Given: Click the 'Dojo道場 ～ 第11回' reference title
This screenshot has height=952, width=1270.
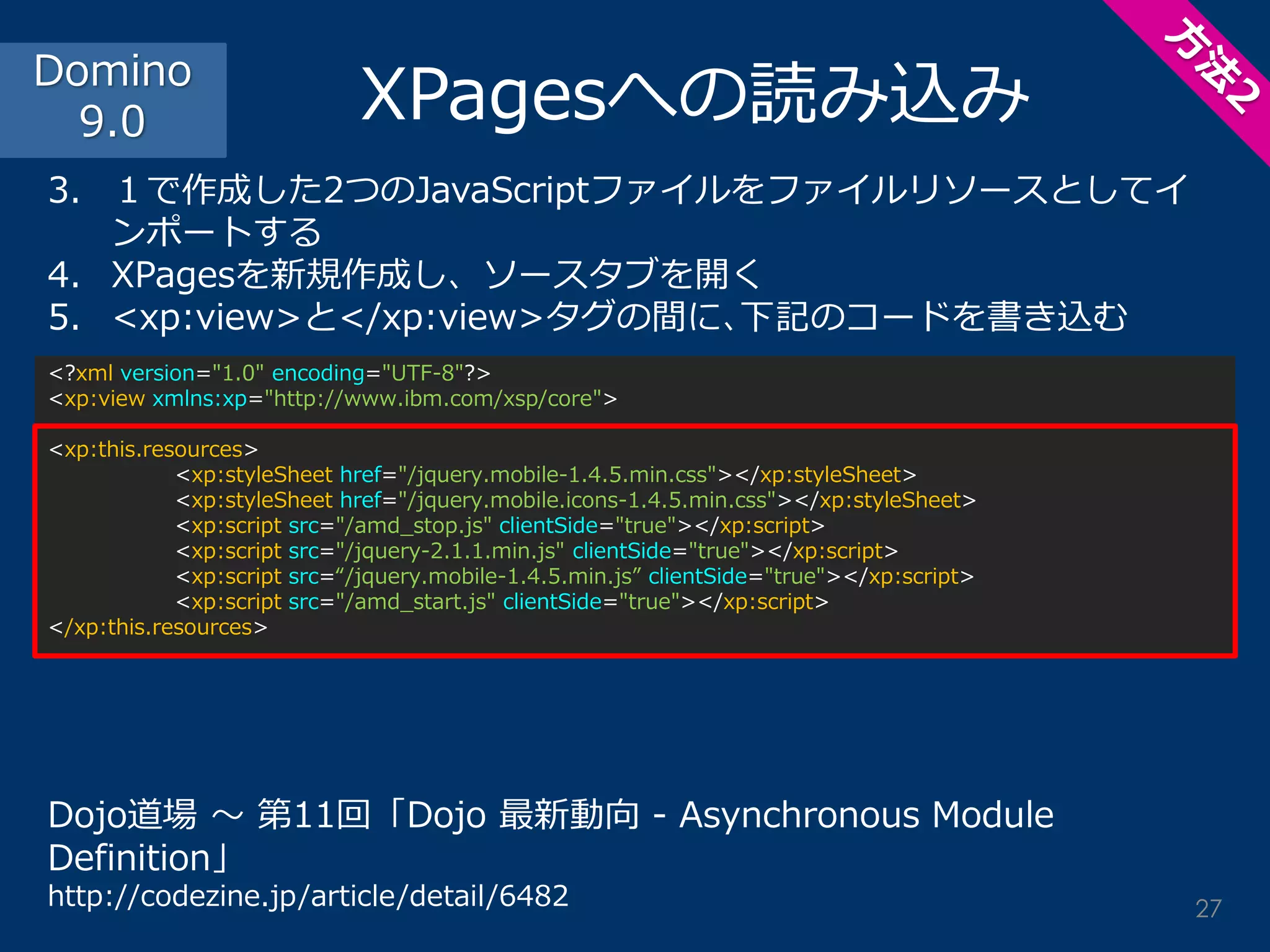Looking at the screenshot, I should 551,835.
